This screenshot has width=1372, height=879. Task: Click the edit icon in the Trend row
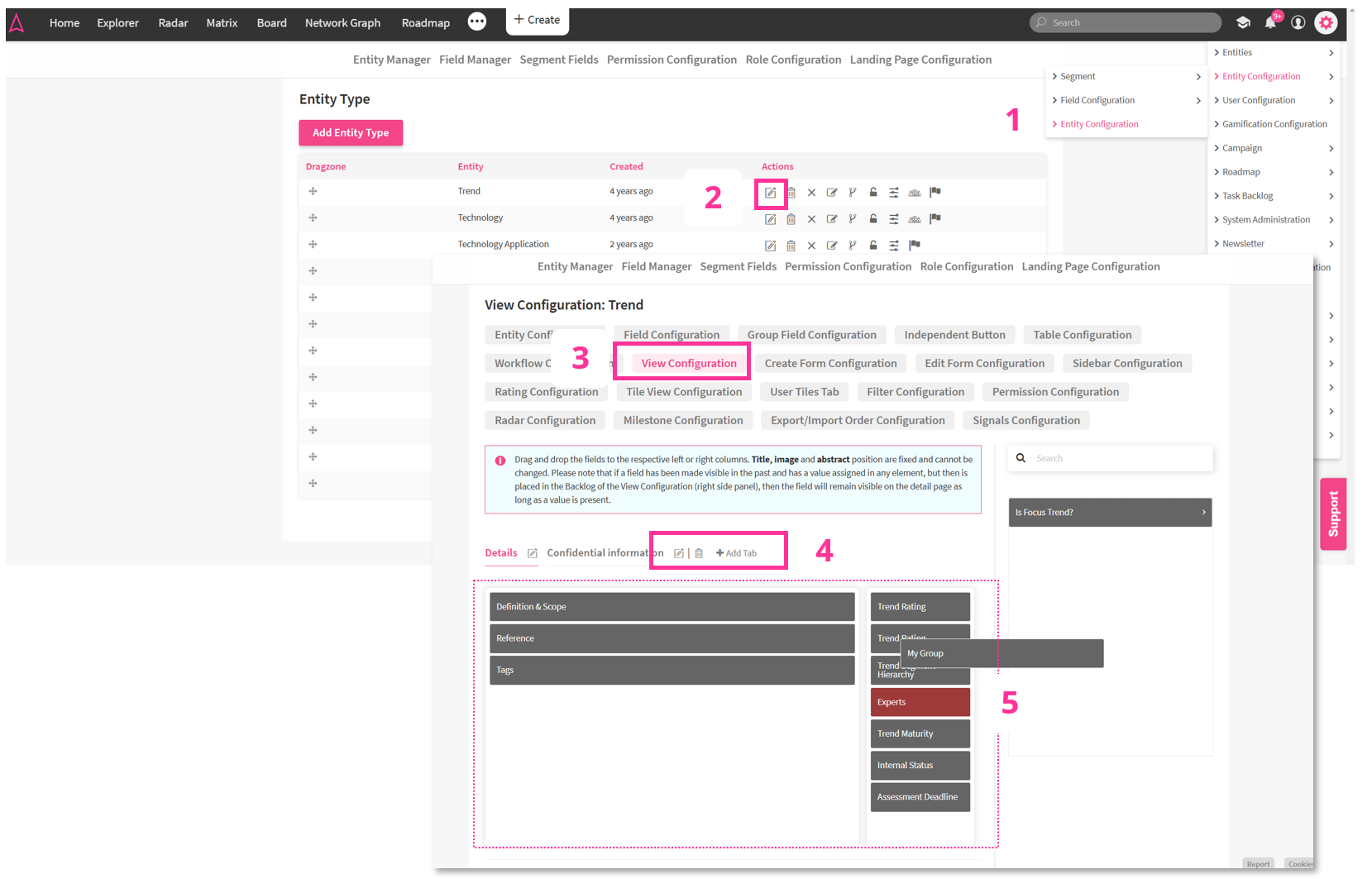coord(770,193)
